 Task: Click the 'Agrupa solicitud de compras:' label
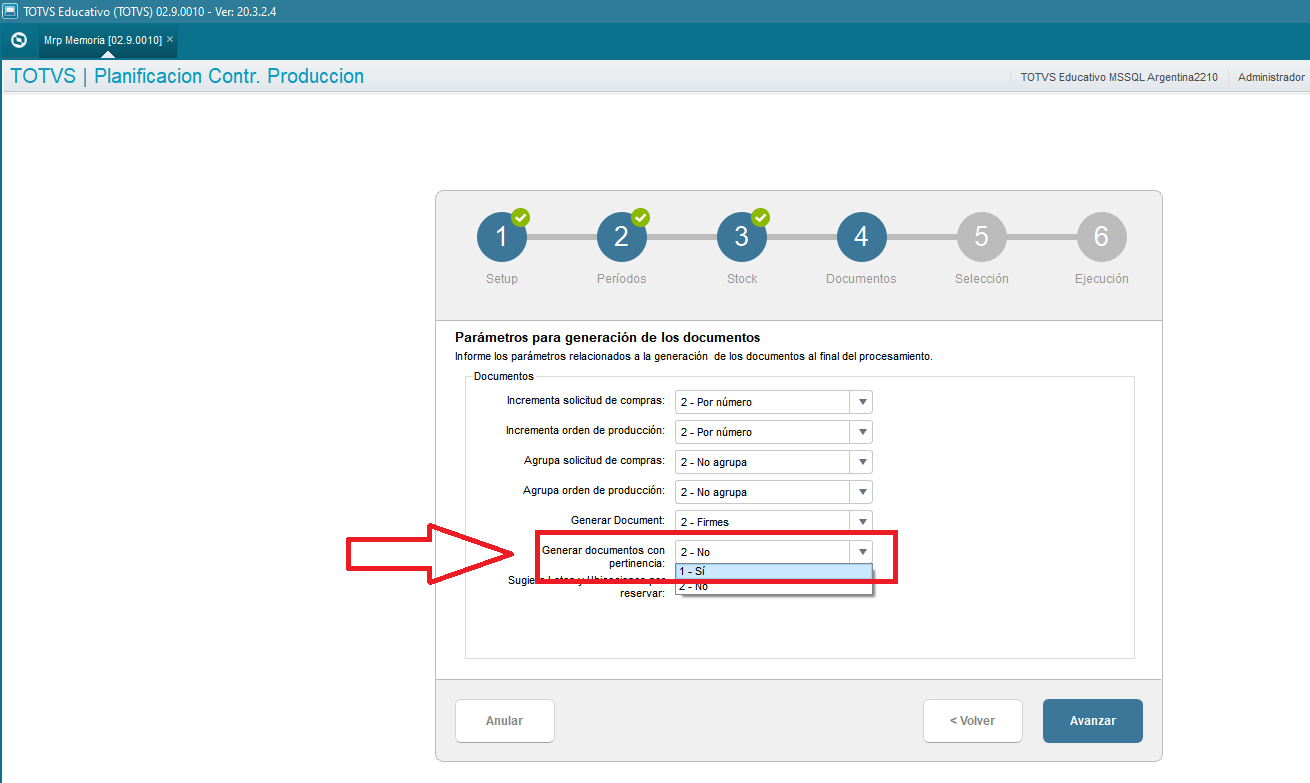tap(595, 461)
